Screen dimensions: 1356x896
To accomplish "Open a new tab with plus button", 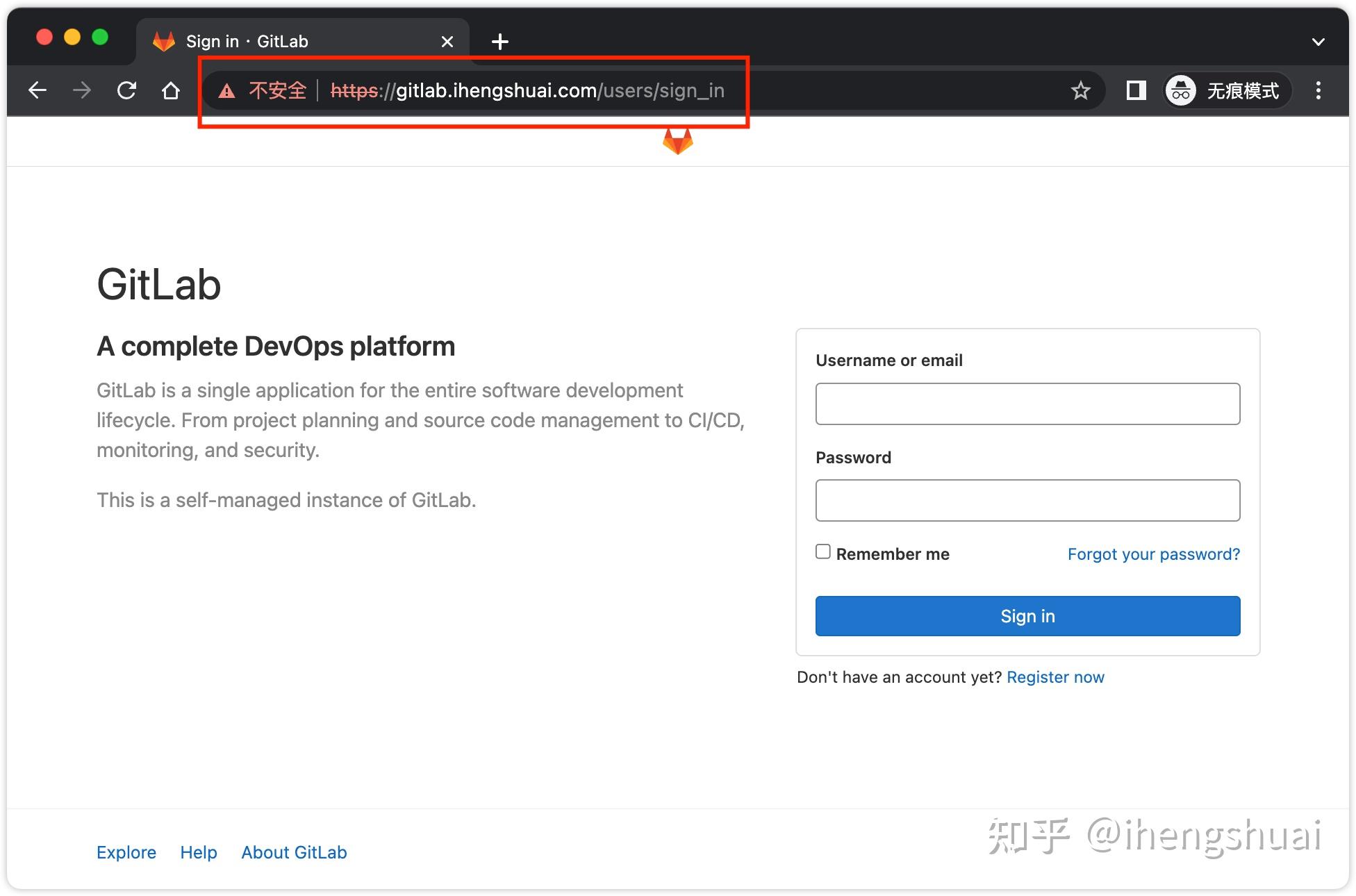I will click(499, 42).
